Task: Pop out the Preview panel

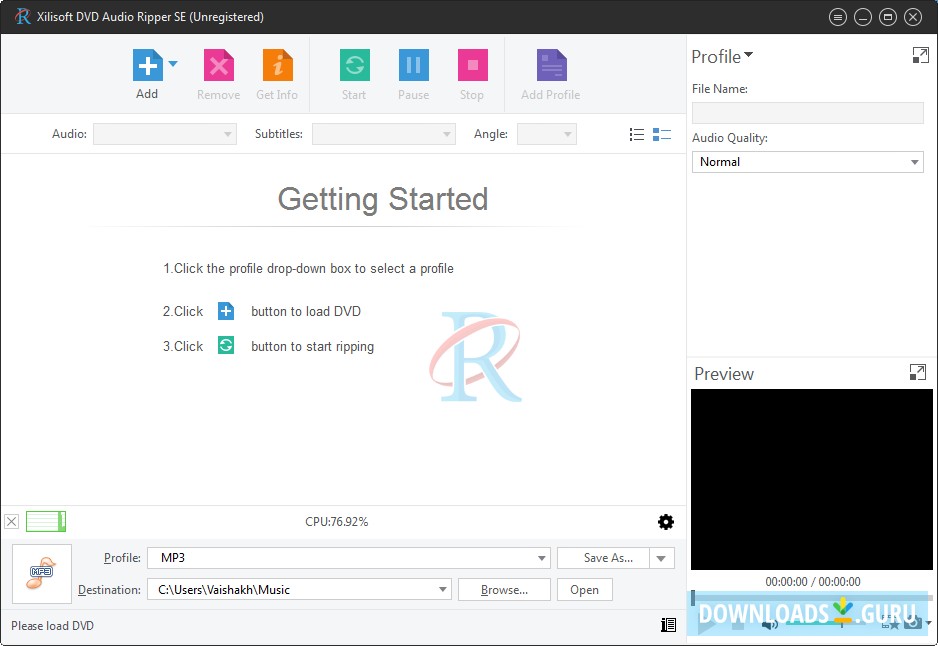Action: pyautogui.click(x=918, y=372)
